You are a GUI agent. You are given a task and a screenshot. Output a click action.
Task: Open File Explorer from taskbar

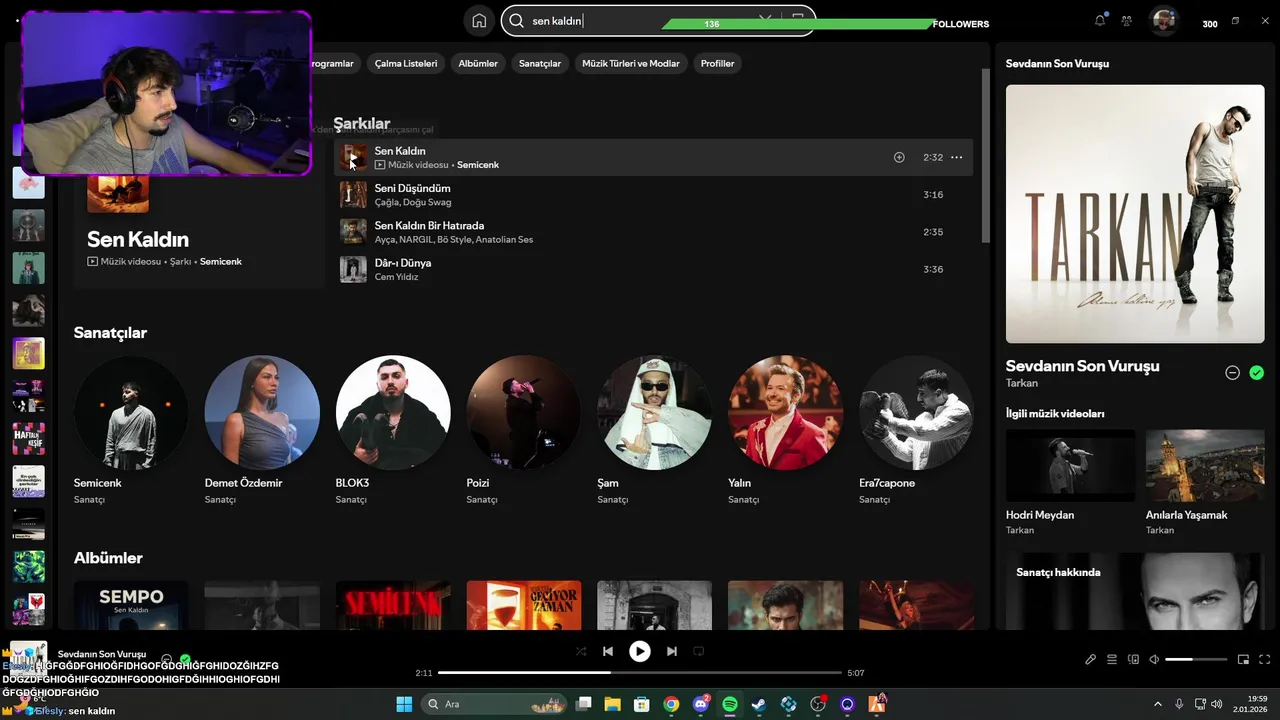pos(612,704)
